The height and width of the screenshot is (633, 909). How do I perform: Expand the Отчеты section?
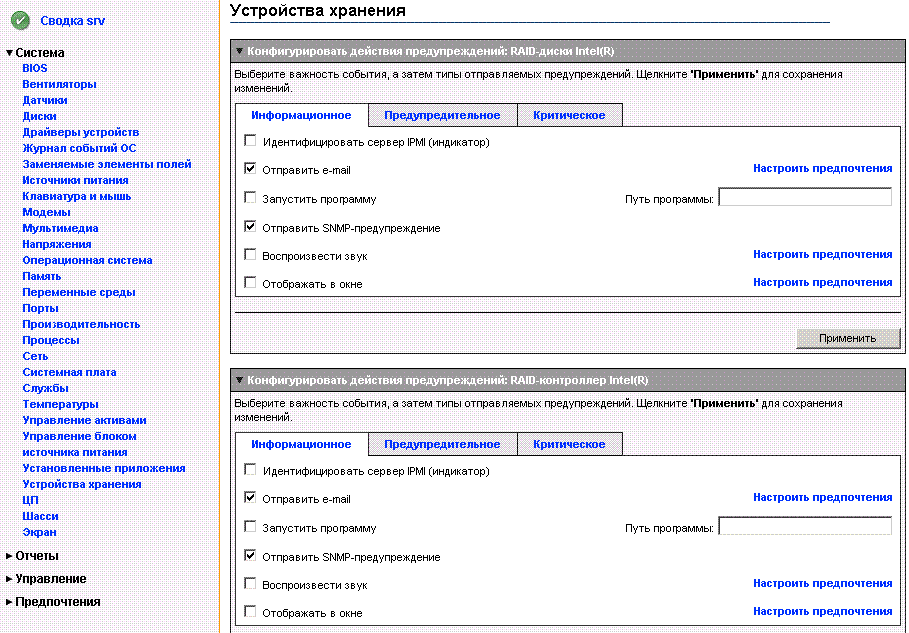(10, 556)
